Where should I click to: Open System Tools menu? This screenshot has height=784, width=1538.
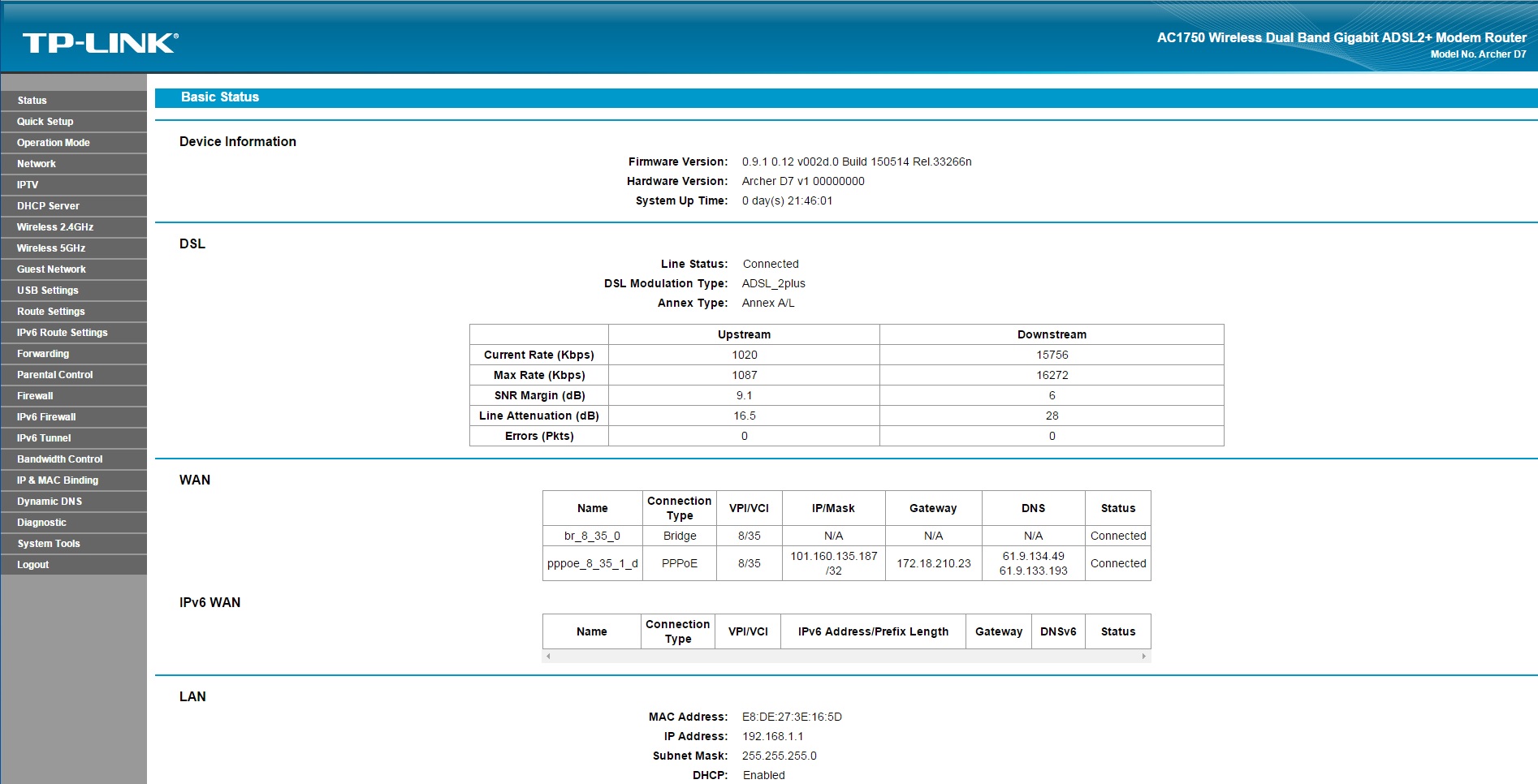(x=74, y=544)
